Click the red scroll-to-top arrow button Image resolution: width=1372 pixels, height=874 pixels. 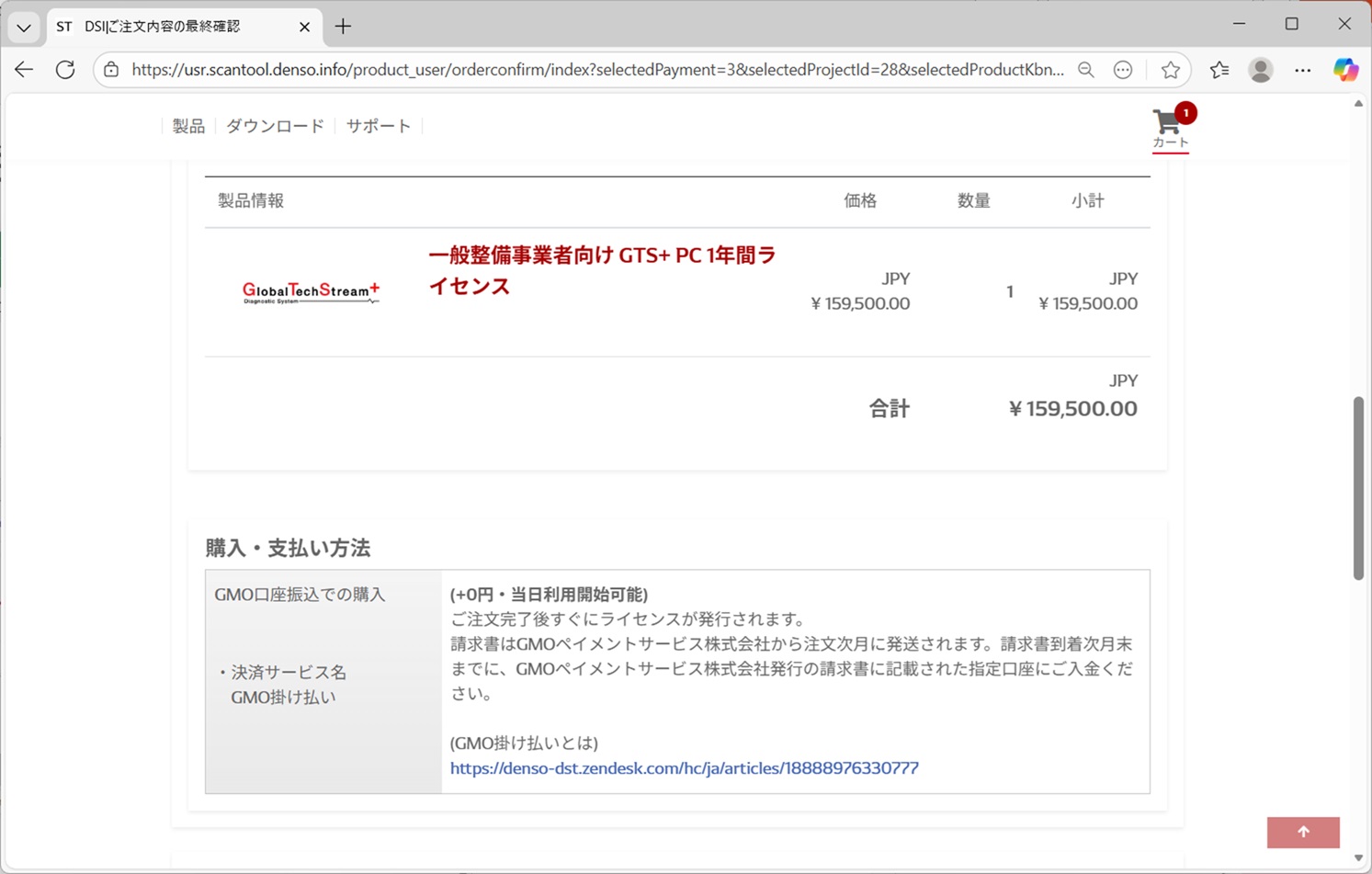point(1302,832)
